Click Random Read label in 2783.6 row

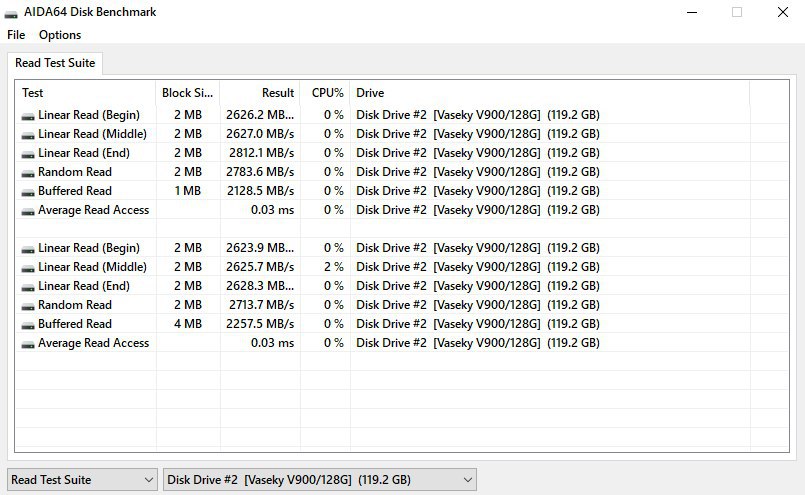75,172
